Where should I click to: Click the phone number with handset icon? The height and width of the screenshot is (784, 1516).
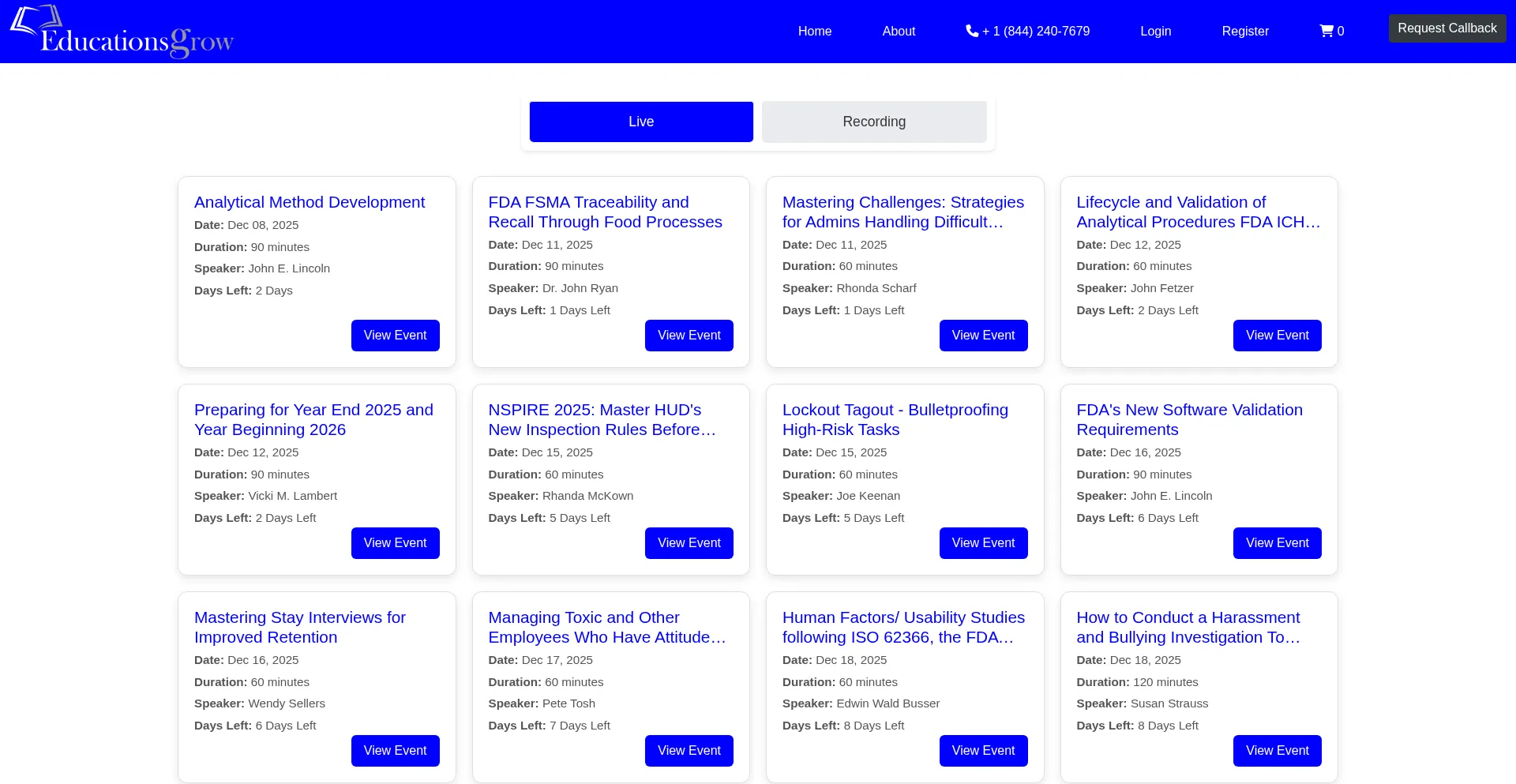pyautogui.click(x=1027, y=31)
